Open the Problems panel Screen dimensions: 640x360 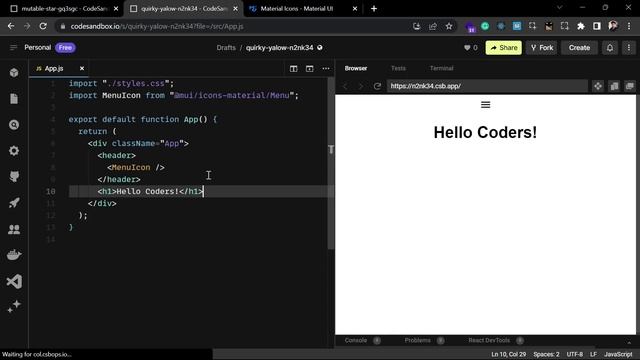[x=418, y=340]
